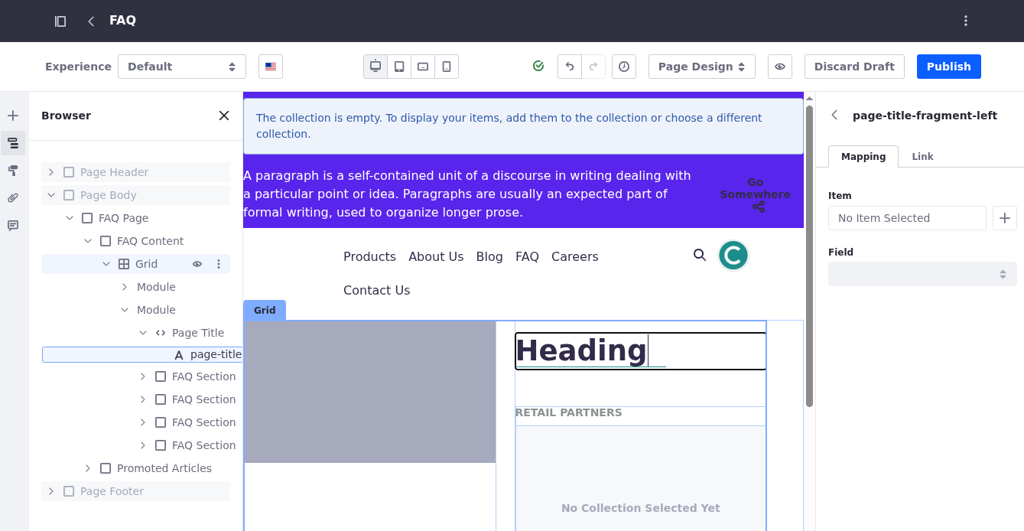Select the last FAQ Section tree item
Viewport: 1024px width, 531px height.
pyautogui.click(x=204, y=445)
